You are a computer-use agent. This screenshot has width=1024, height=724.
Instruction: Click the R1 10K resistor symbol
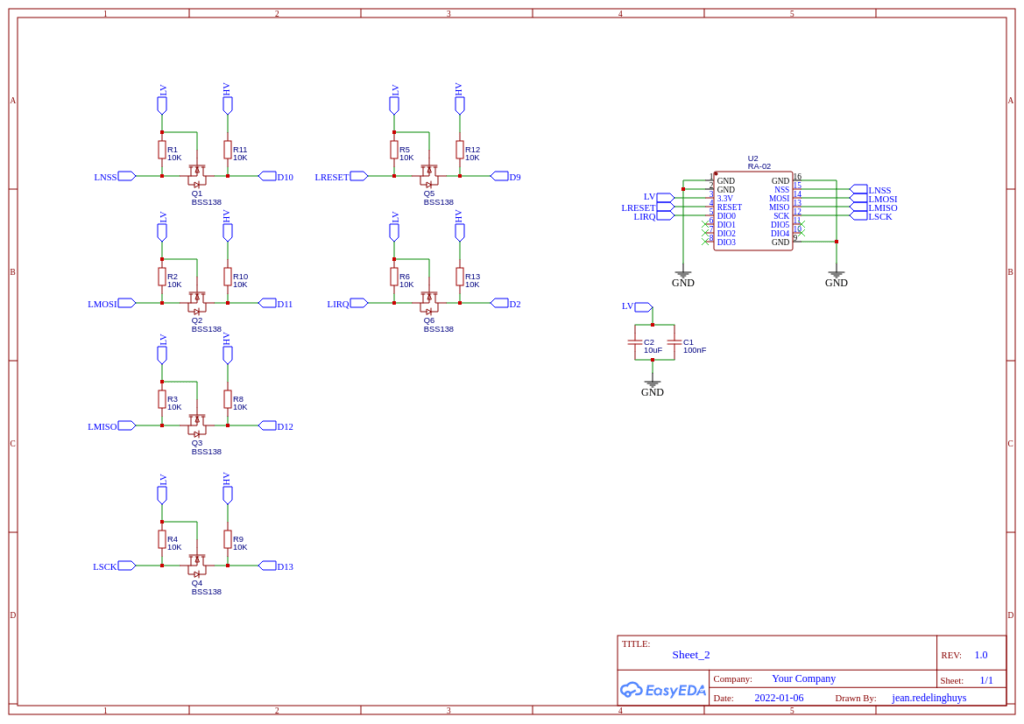coord(162,150)
